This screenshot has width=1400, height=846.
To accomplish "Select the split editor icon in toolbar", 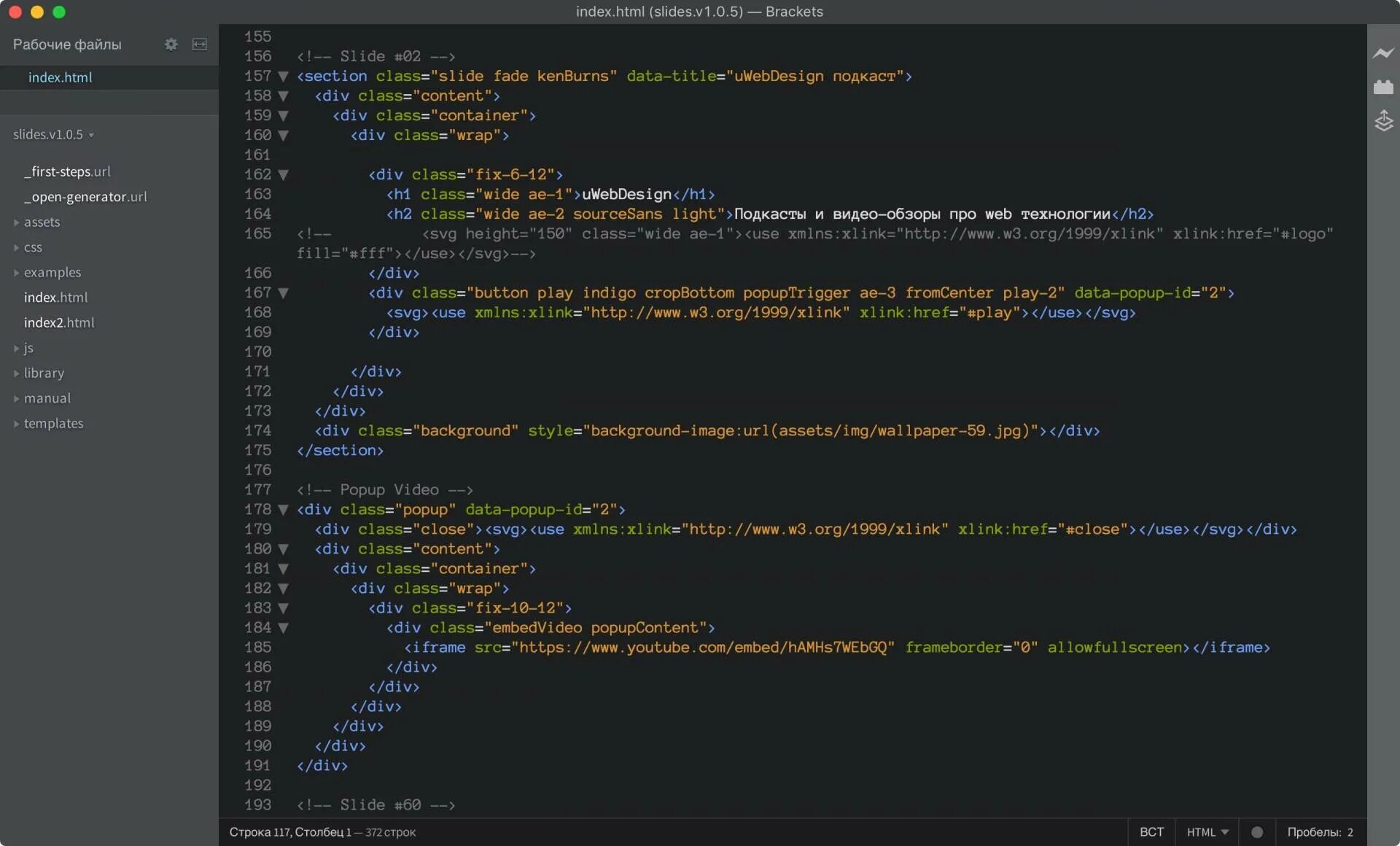I will click(x=200, y=44).
